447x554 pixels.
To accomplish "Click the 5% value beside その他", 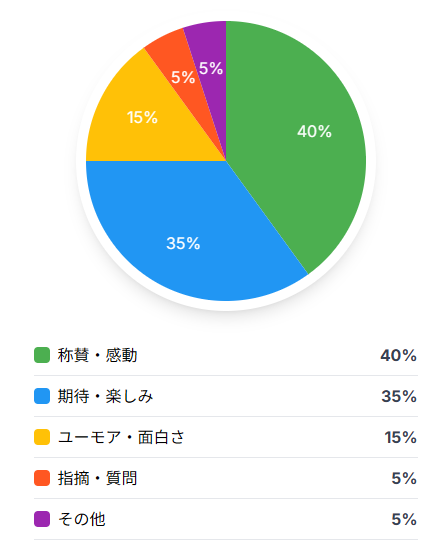I will [404, 519].
